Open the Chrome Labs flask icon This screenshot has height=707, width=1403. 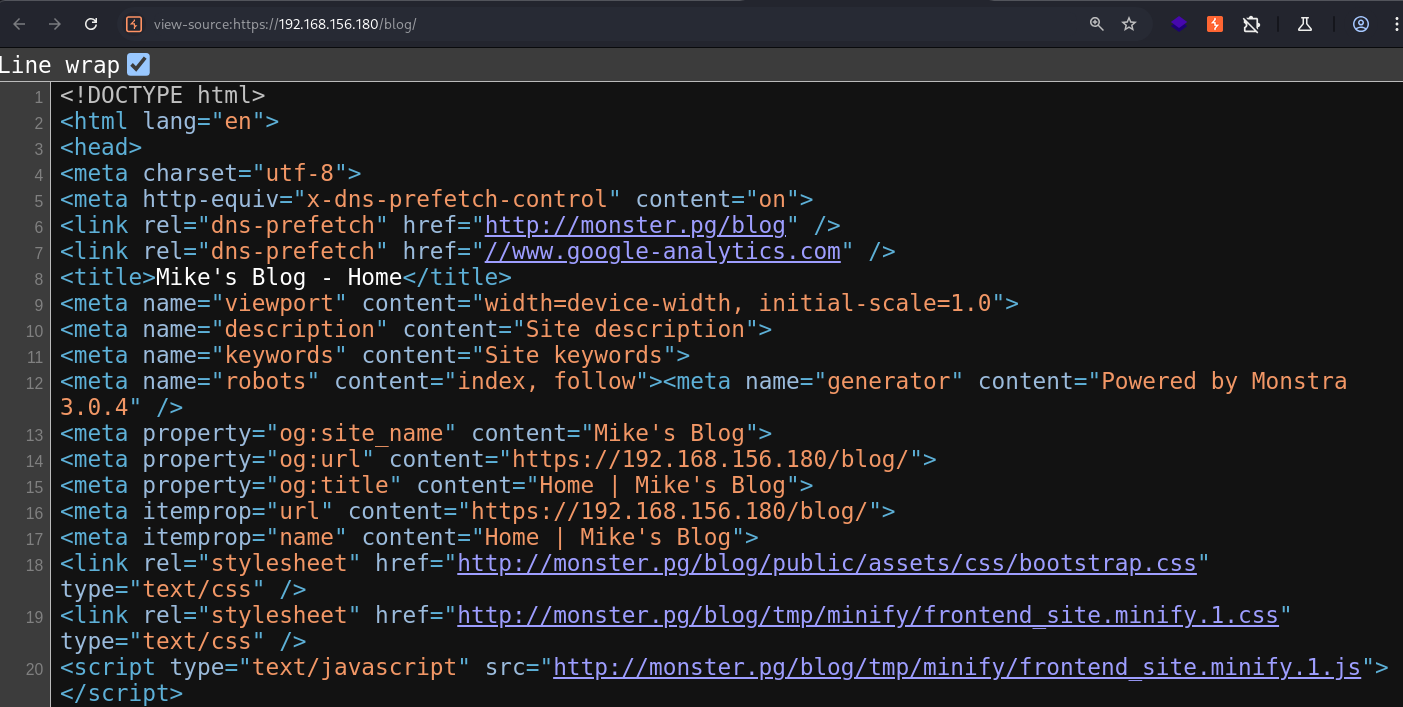point(1305,24)
